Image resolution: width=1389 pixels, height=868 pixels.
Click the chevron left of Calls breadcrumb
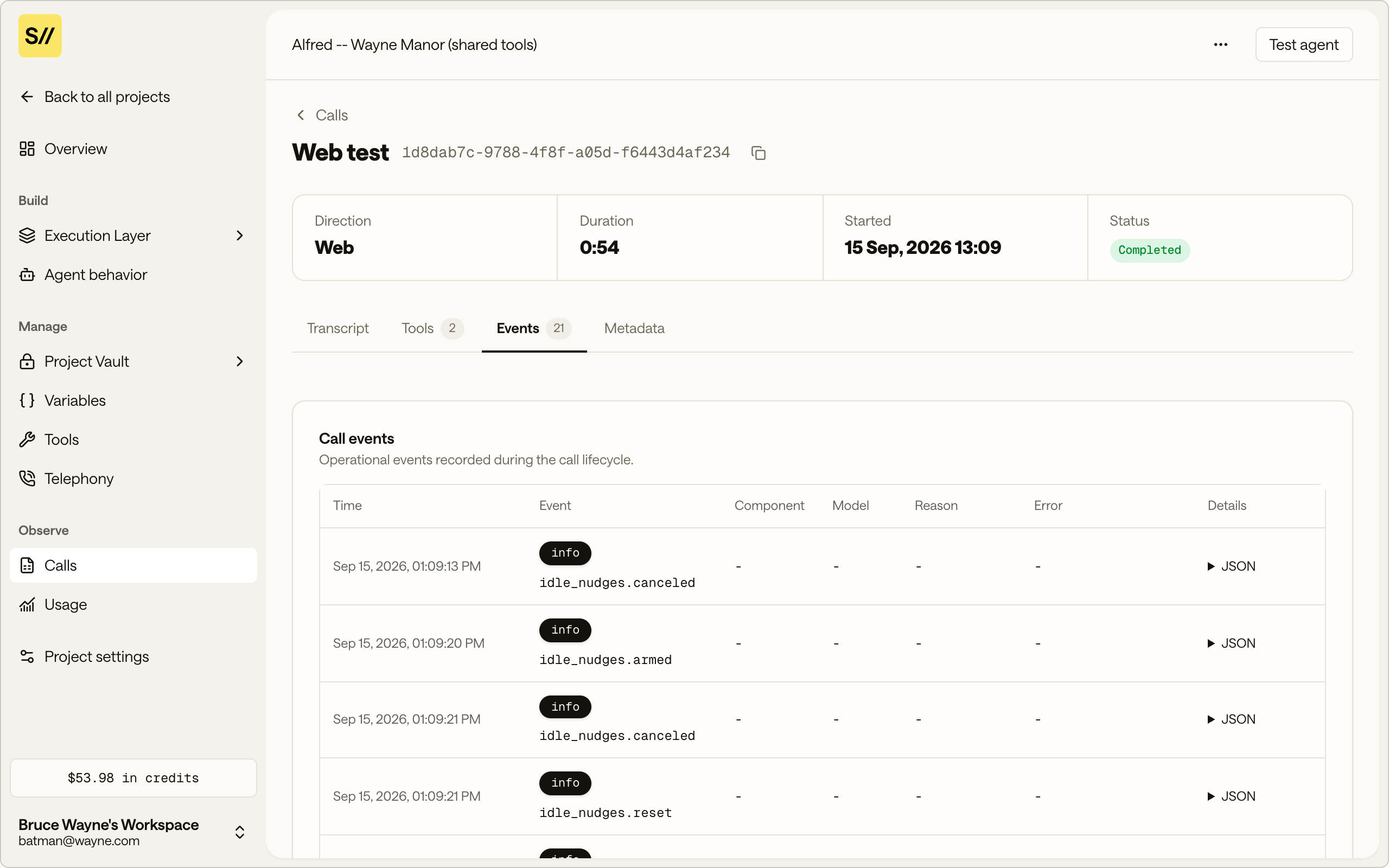[301, 115]
